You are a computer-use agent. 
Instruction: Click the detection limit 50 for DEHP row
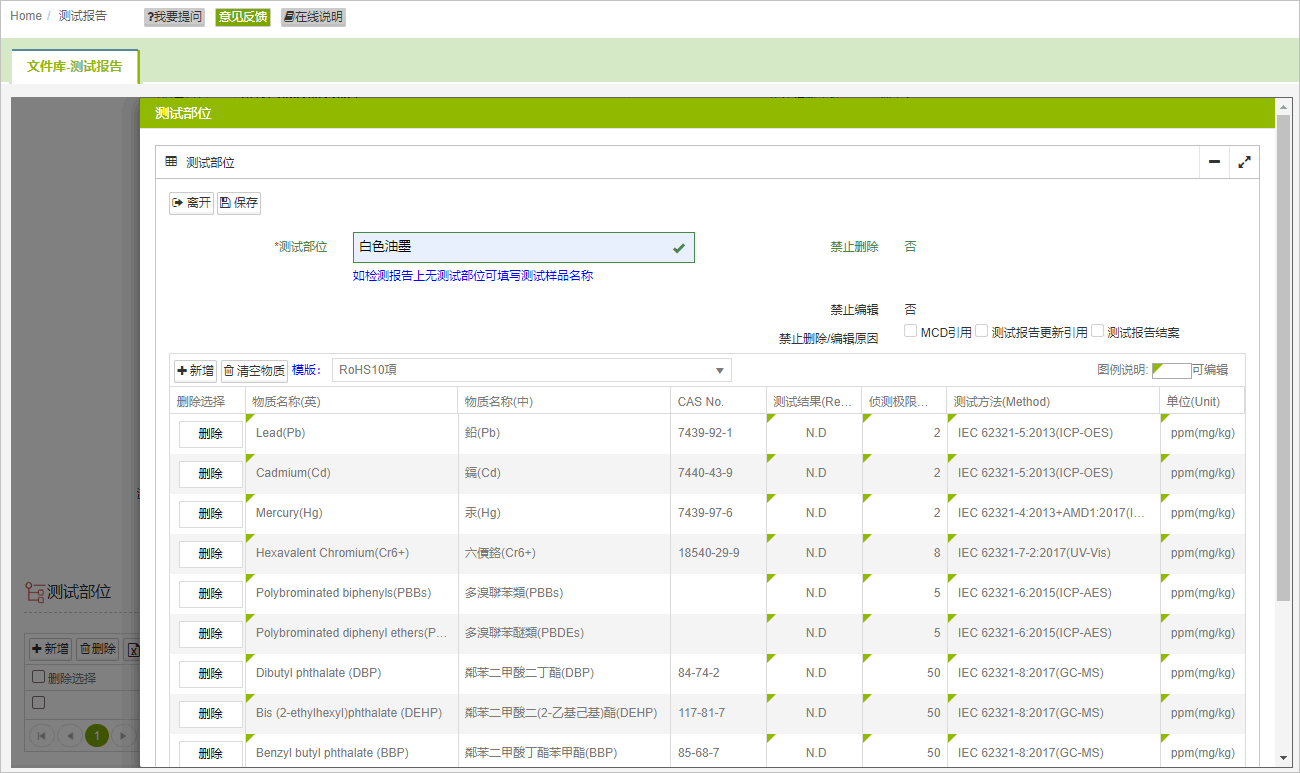905,714
